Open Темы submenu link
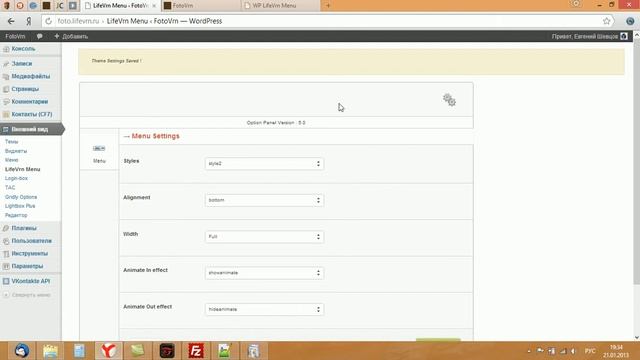 click(11, 142)
